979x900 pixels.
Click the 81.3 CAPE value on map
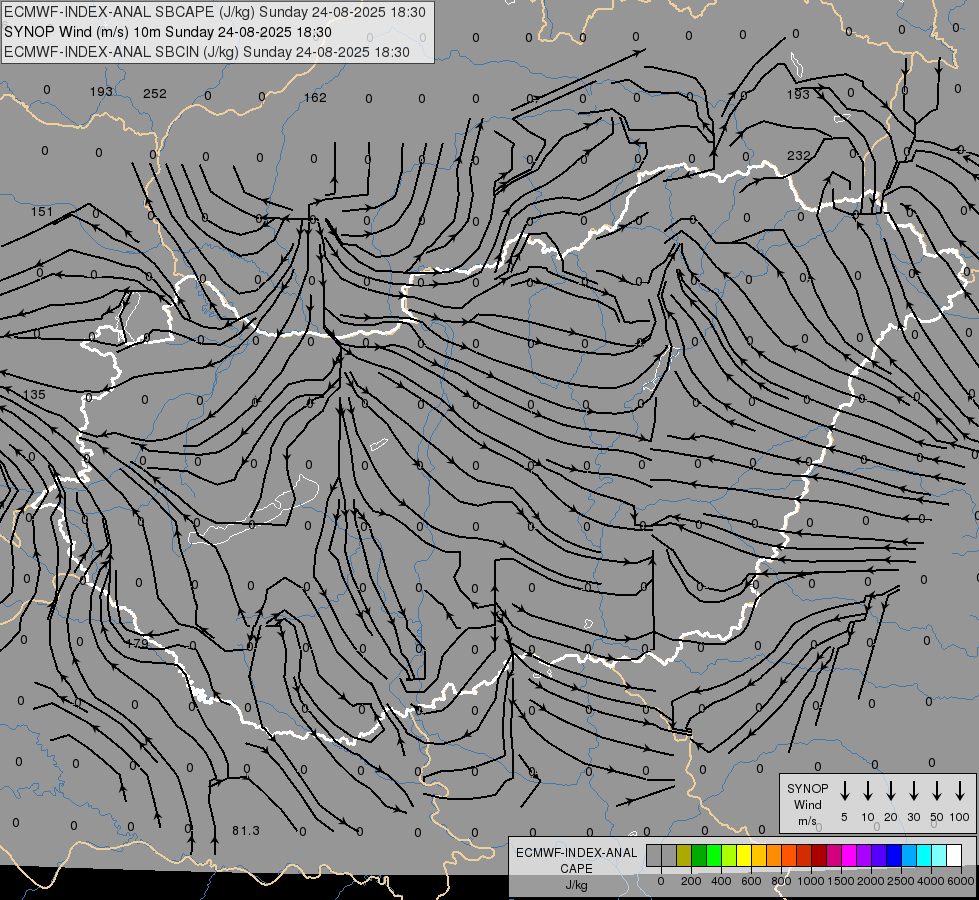click(245, 831)
